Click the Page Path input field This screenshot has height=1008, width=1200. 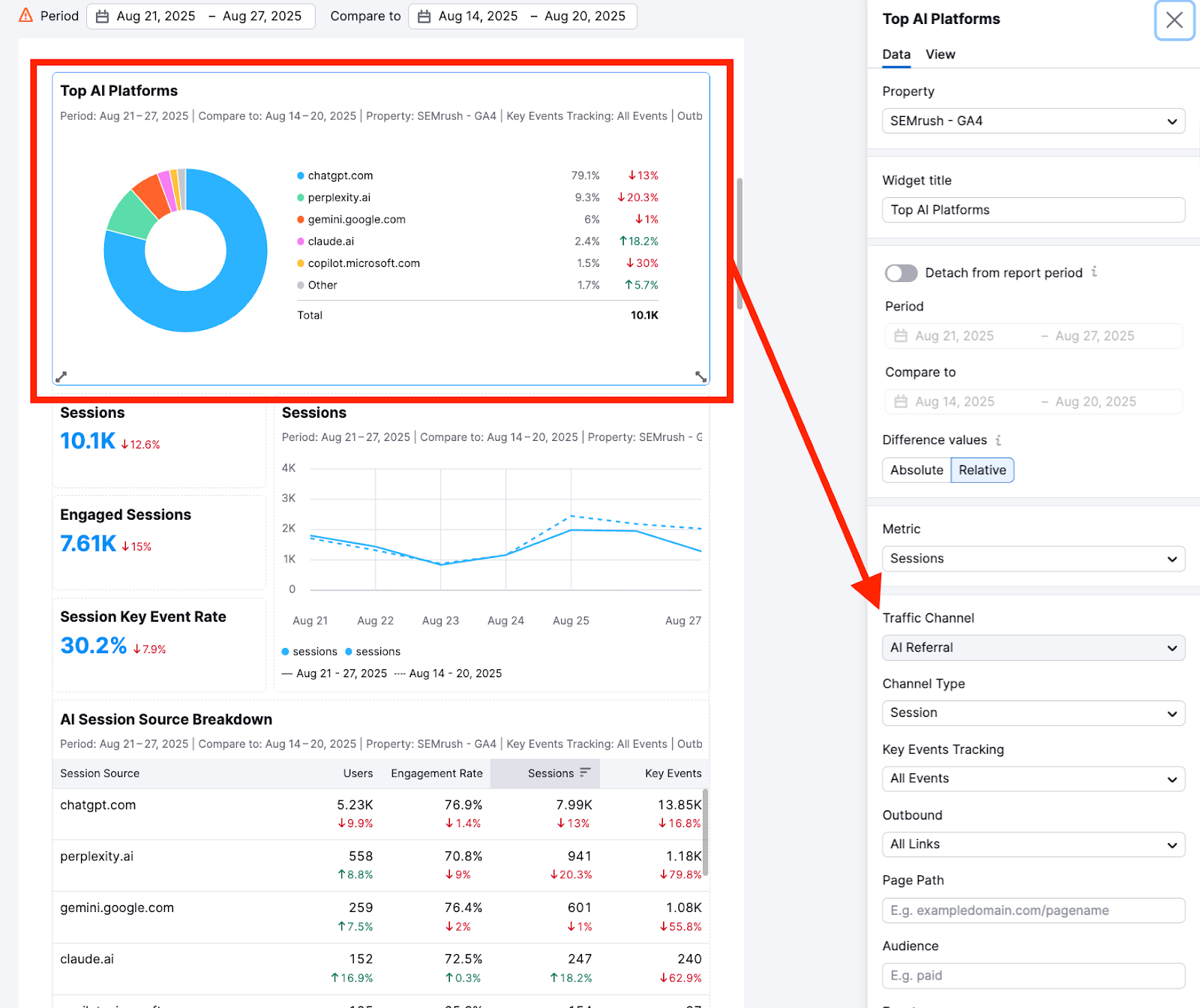[1033, 910]
